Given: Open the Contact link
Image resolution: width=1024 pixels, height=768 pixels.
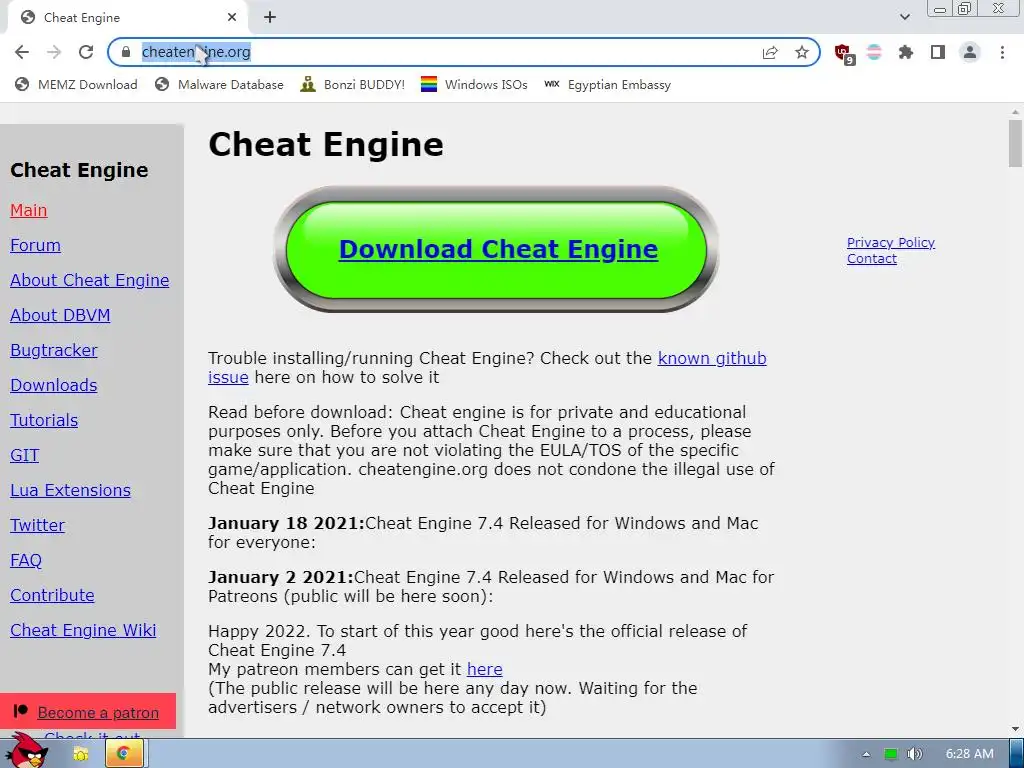Looking at the screenshot, I should 872,259.
